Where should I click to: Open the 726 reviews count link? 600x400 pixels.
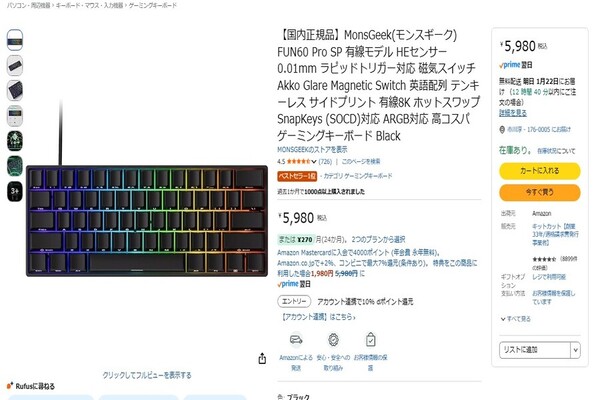[x=325, y=162]
